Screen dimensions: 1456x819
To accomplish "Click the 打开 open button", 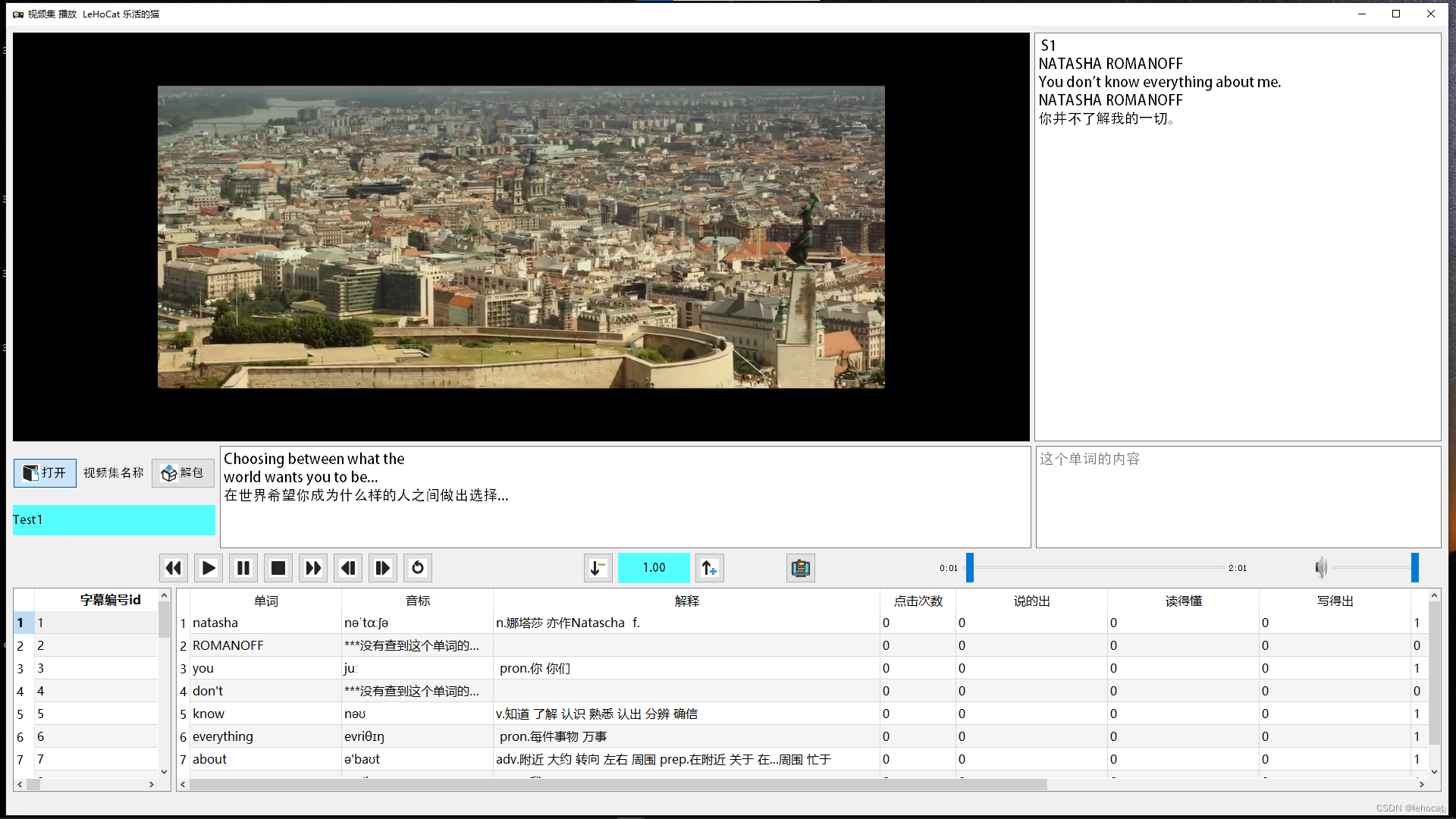I will 45,473.
